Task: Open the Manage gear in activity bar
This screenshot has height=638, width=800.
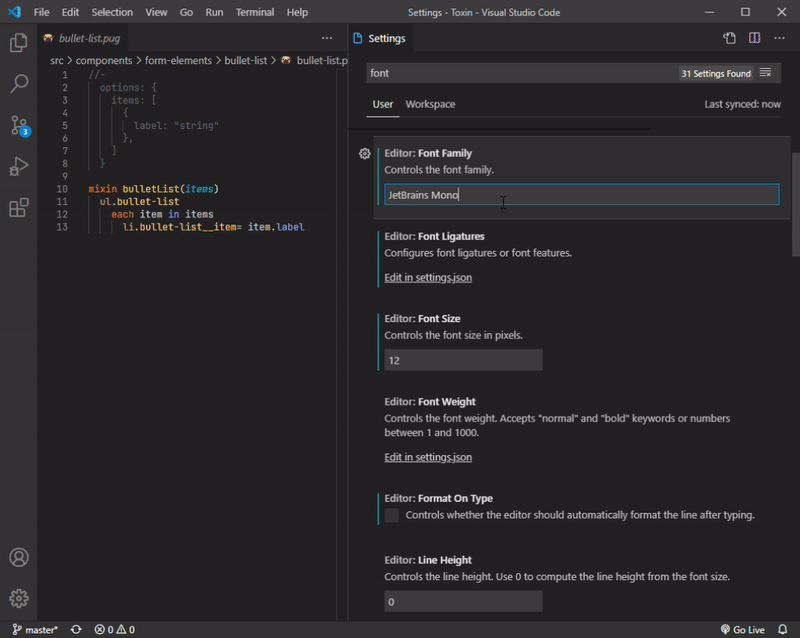Action: pos(19,598)
